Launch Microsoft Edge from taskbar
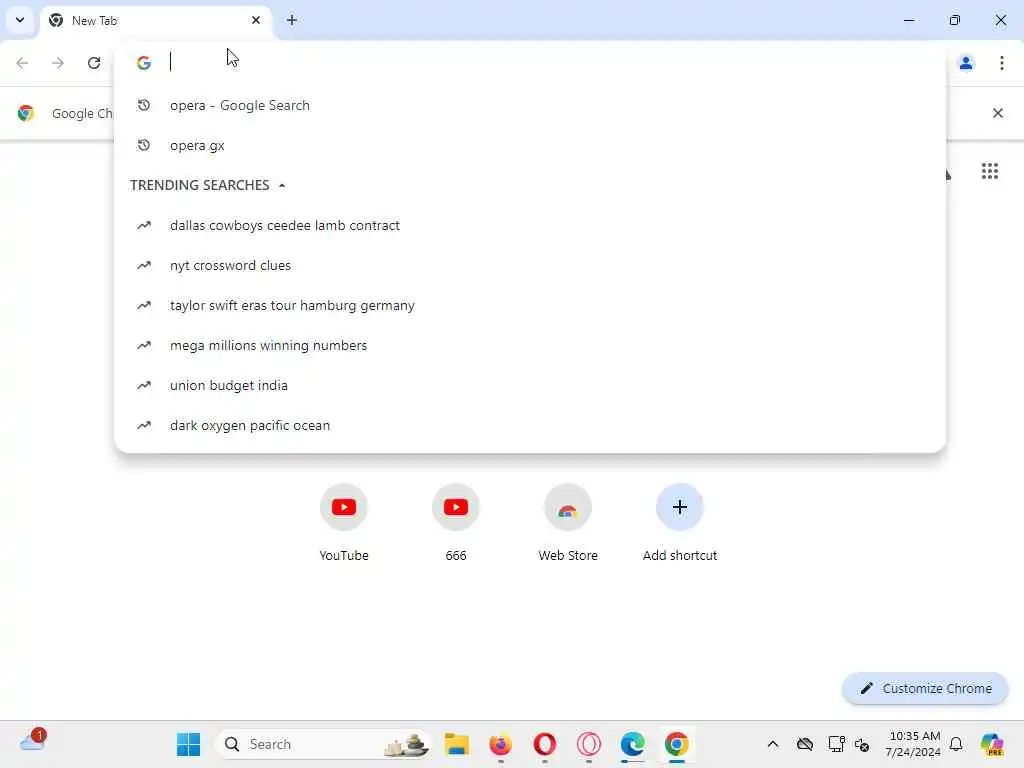Image resolution: width=1024 pixels, height=768 pixels. pos(632,744)
